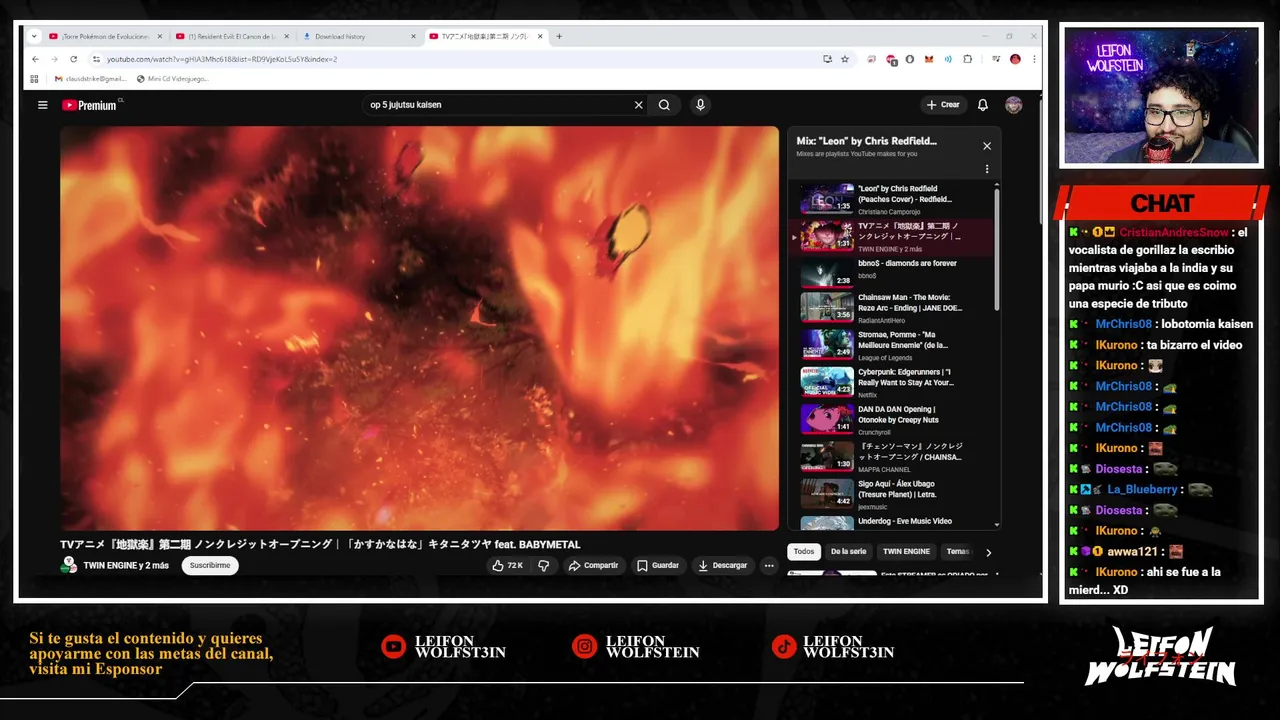Open the Chrome profile avatar
This screenshot has height=720, width=1280.
coord(1015,59)
